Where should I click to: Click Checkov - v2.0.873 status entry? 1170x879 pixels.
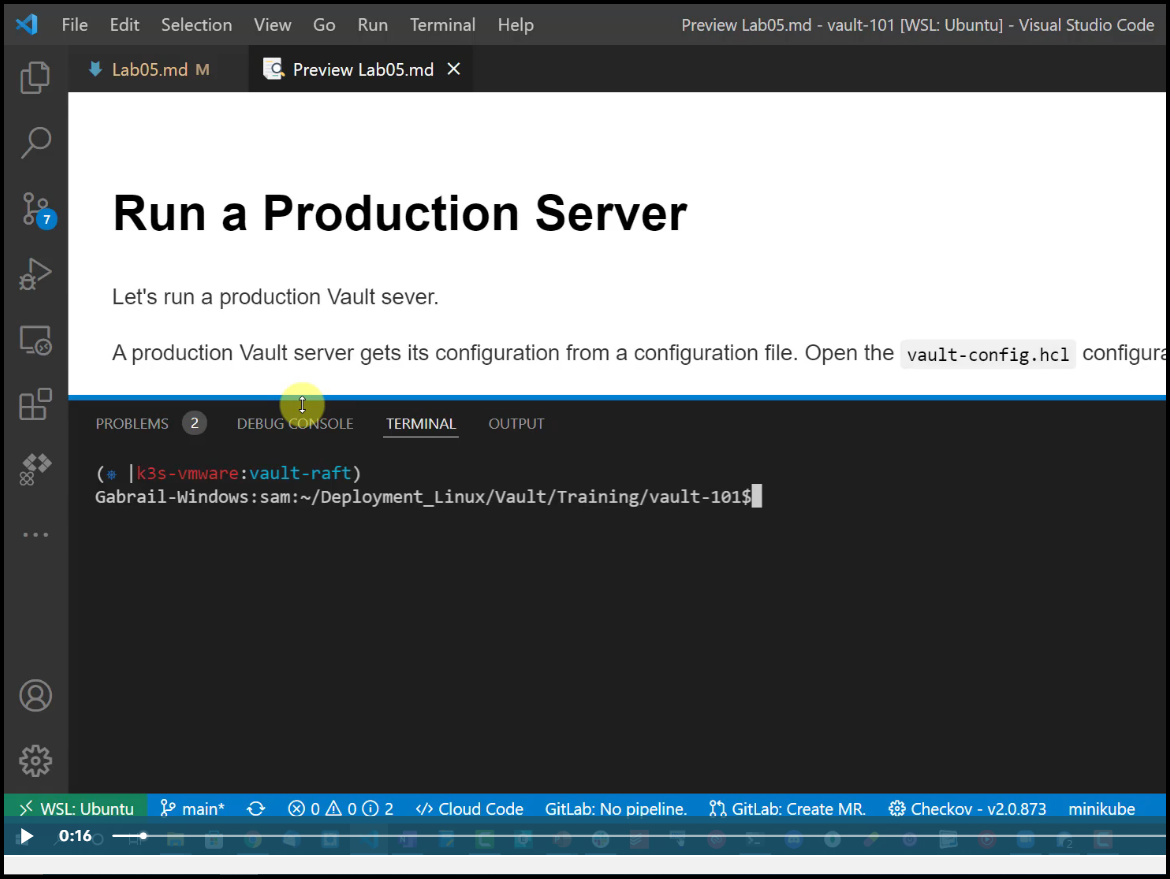tap(967, 809)
